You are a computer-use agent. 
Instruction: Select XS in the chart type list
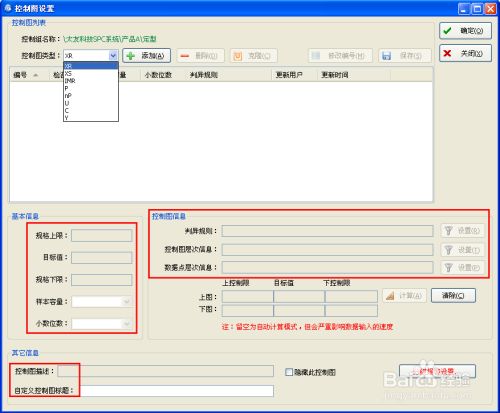point(91,73)
